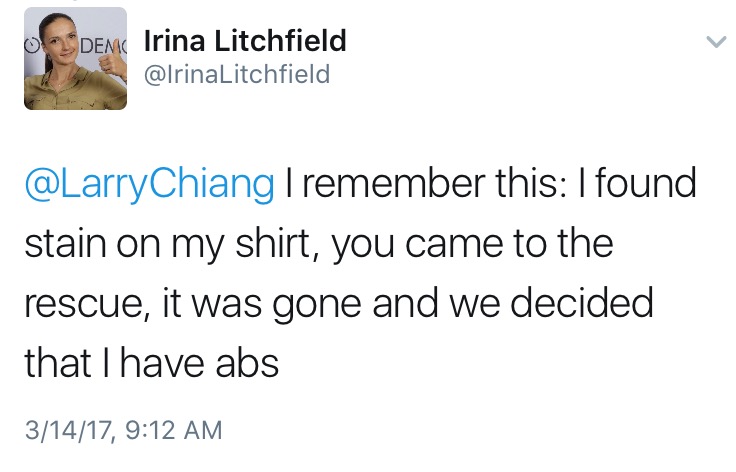Open the Irina Litchfield display name link
The height and width of the screenshot is (472, 736).
tap(245, 41)
